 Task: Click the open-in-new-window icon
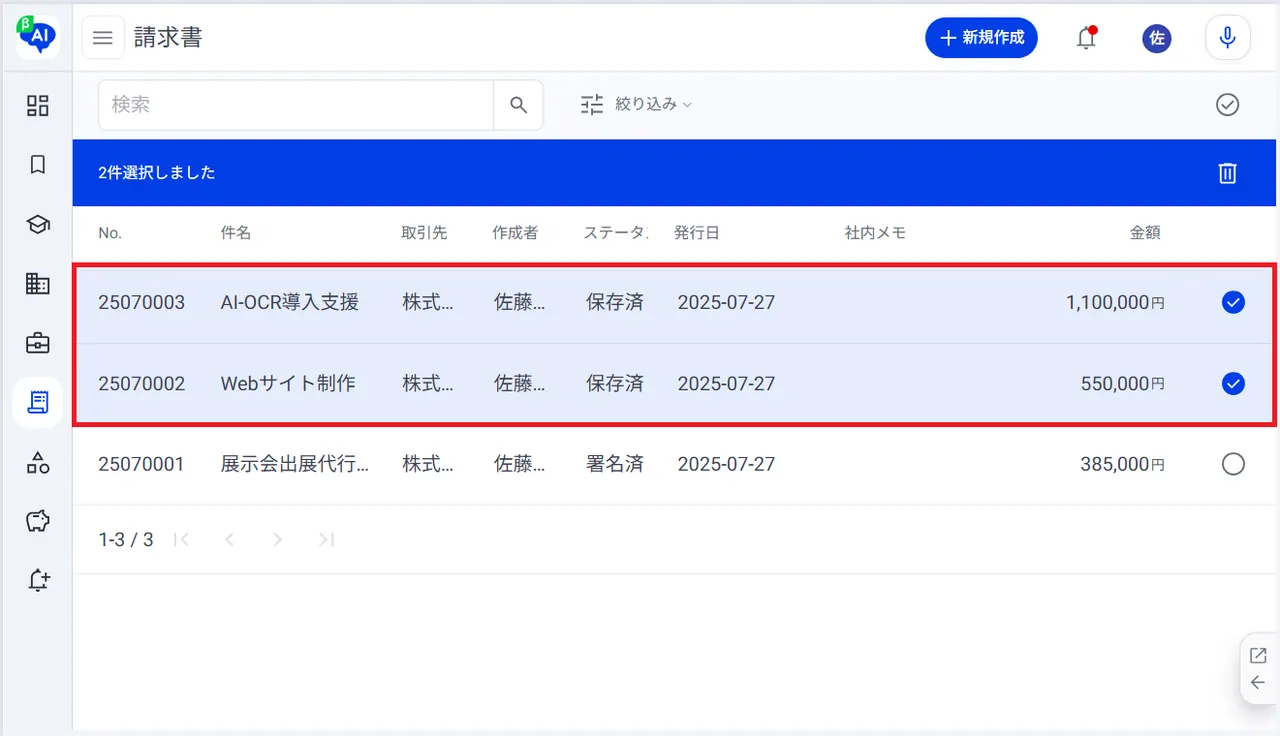tap(1258, 656)
